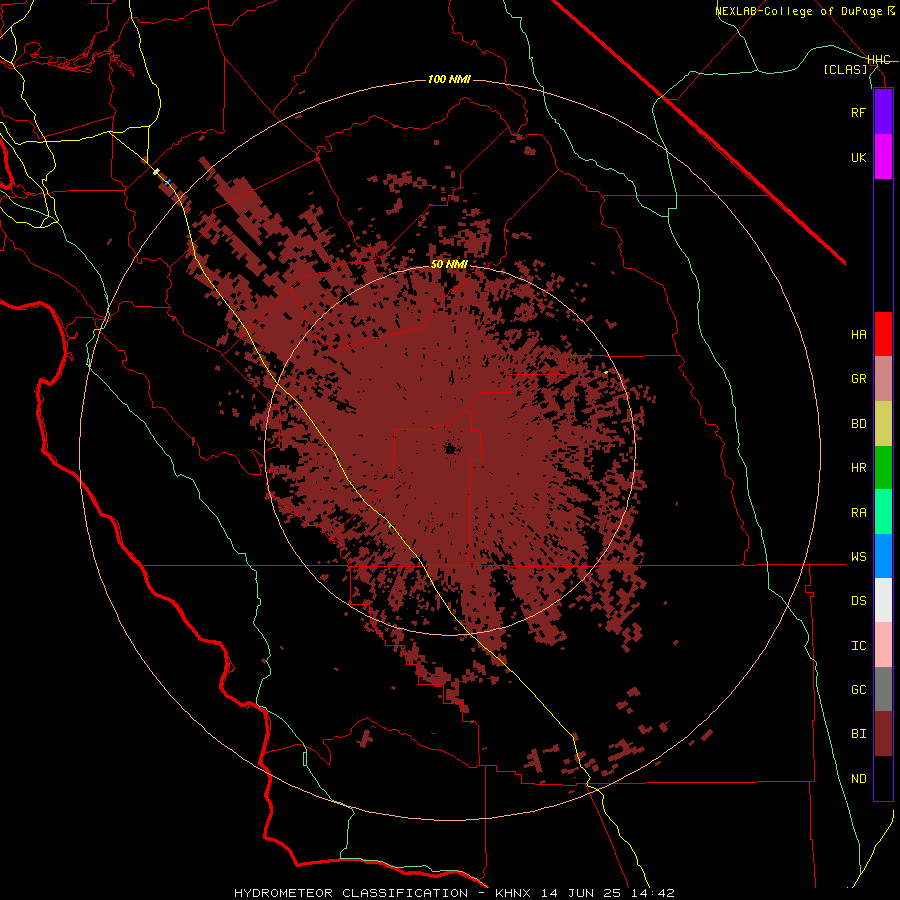Click the UK legend label
Image resolution: width=900 pixels, height=900 pixels.
click(858, 158)
